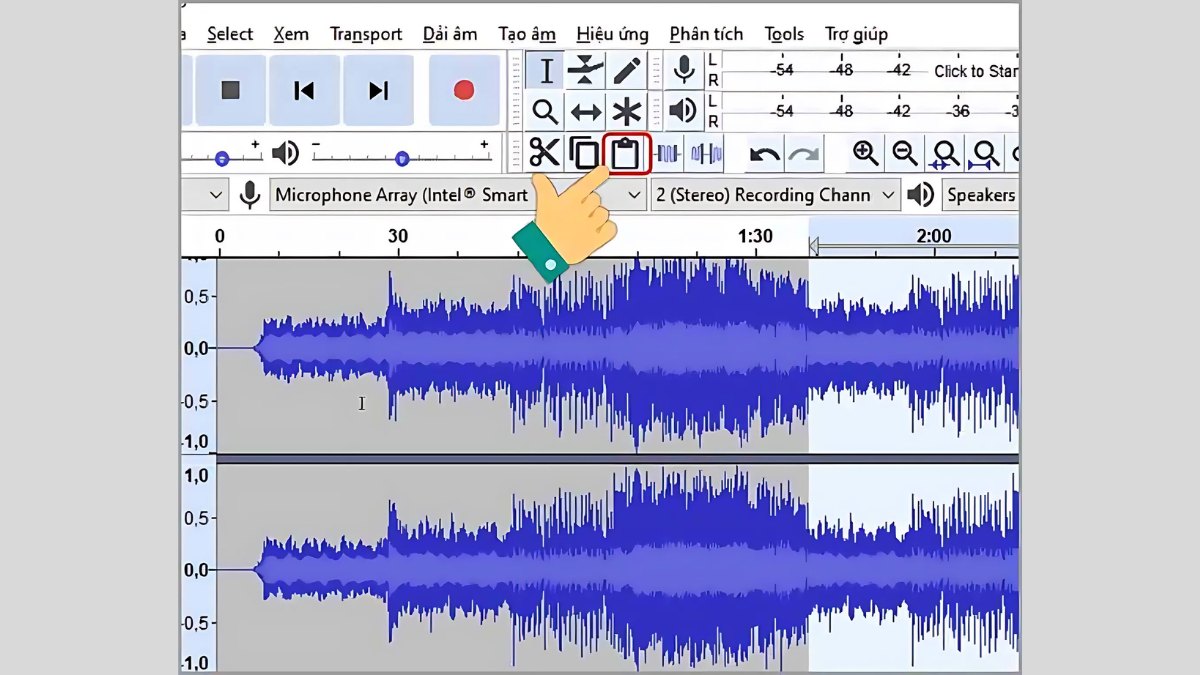Select the Envelope tool
Screen dimensions: 1200x675
pos(585,71)
